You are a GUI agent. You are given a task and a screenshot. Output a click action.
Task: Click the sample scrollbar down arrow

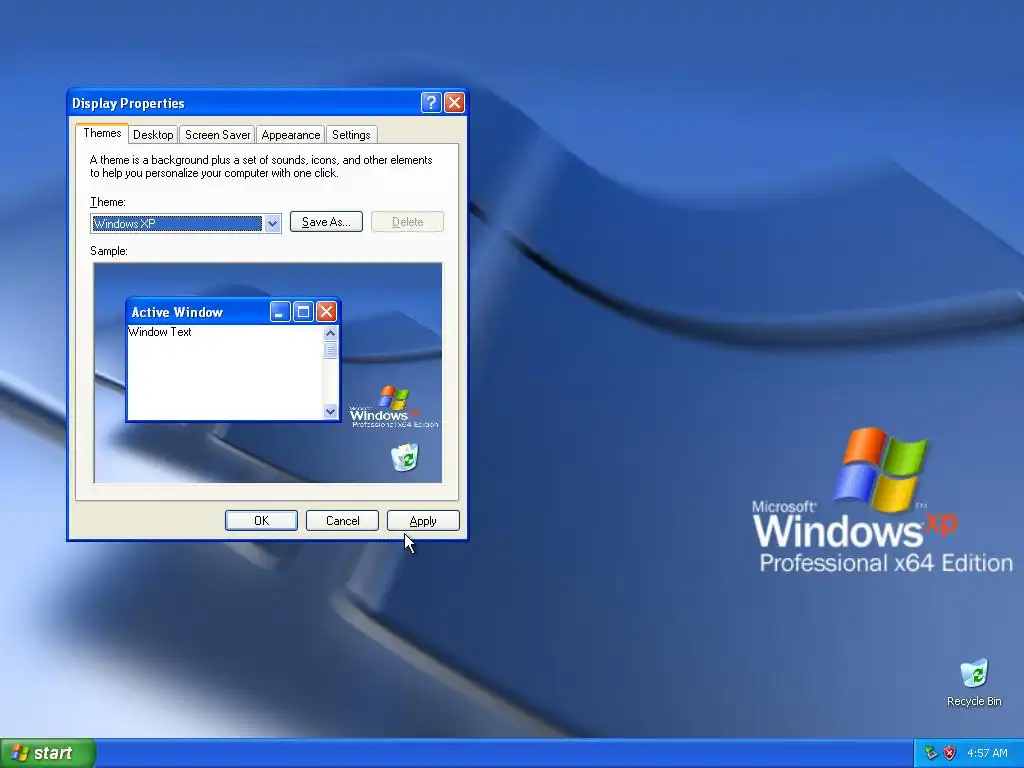[330, 411]
